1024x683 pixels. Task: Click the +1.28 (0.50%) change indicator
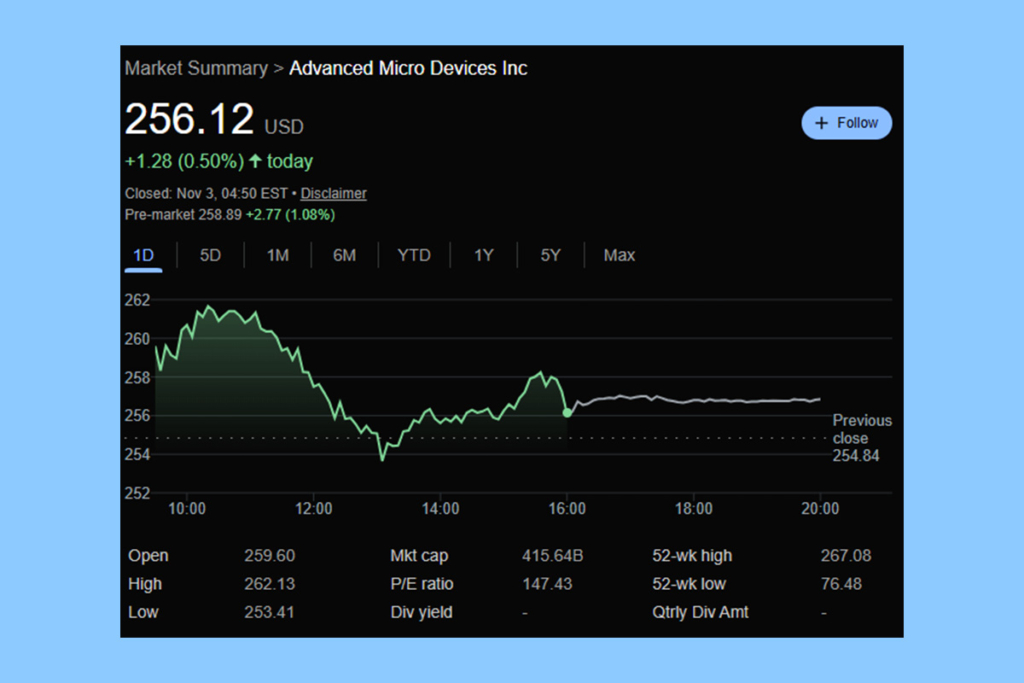(183, 160)
